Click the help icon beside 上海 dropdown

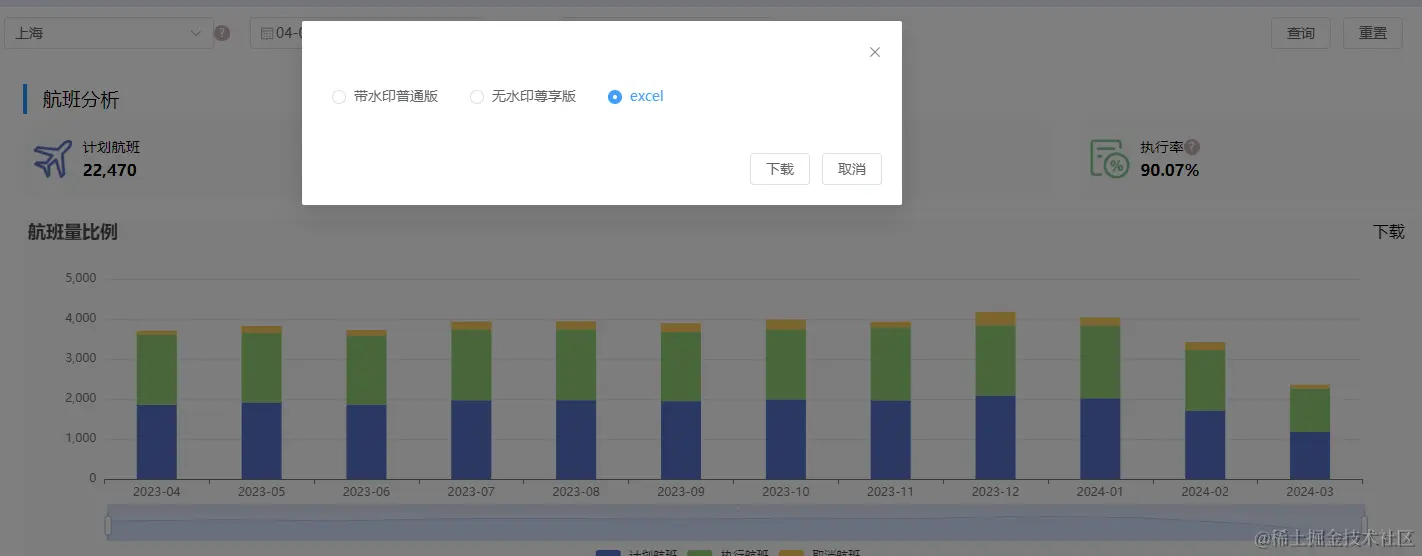click(222, 33)
